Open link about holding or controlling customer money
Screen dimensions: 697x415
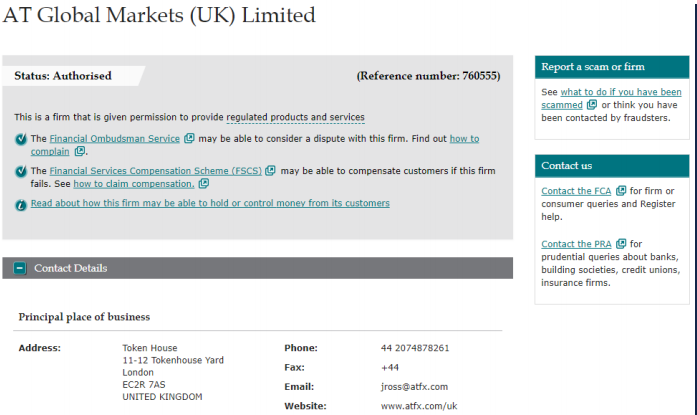[x=210, y=203]
